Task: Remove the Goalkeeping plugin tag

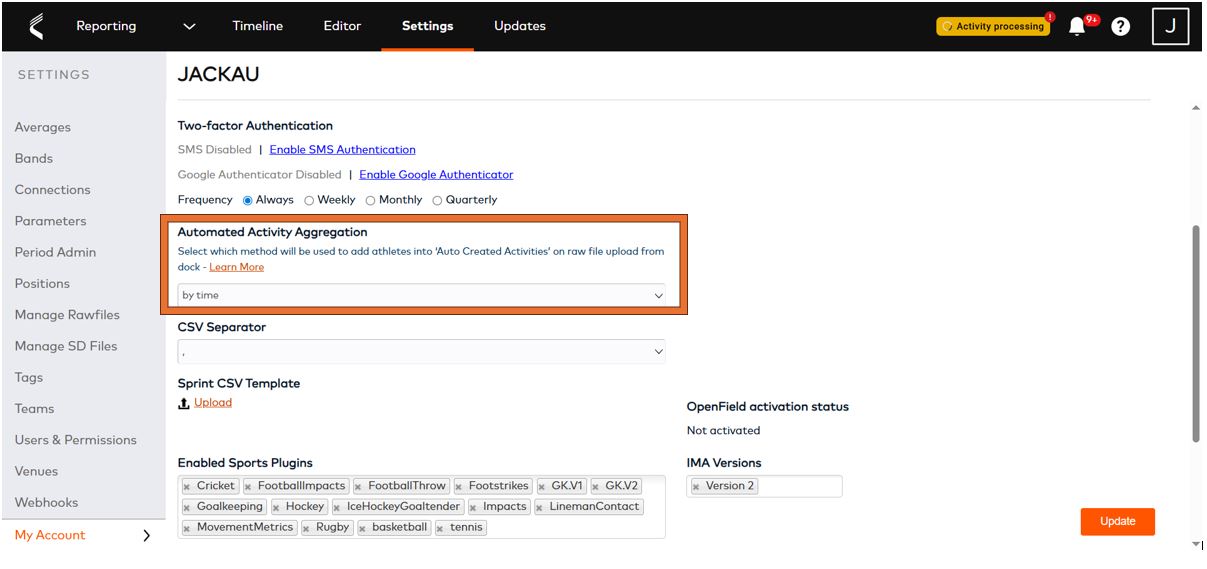Action: [187, 508]
